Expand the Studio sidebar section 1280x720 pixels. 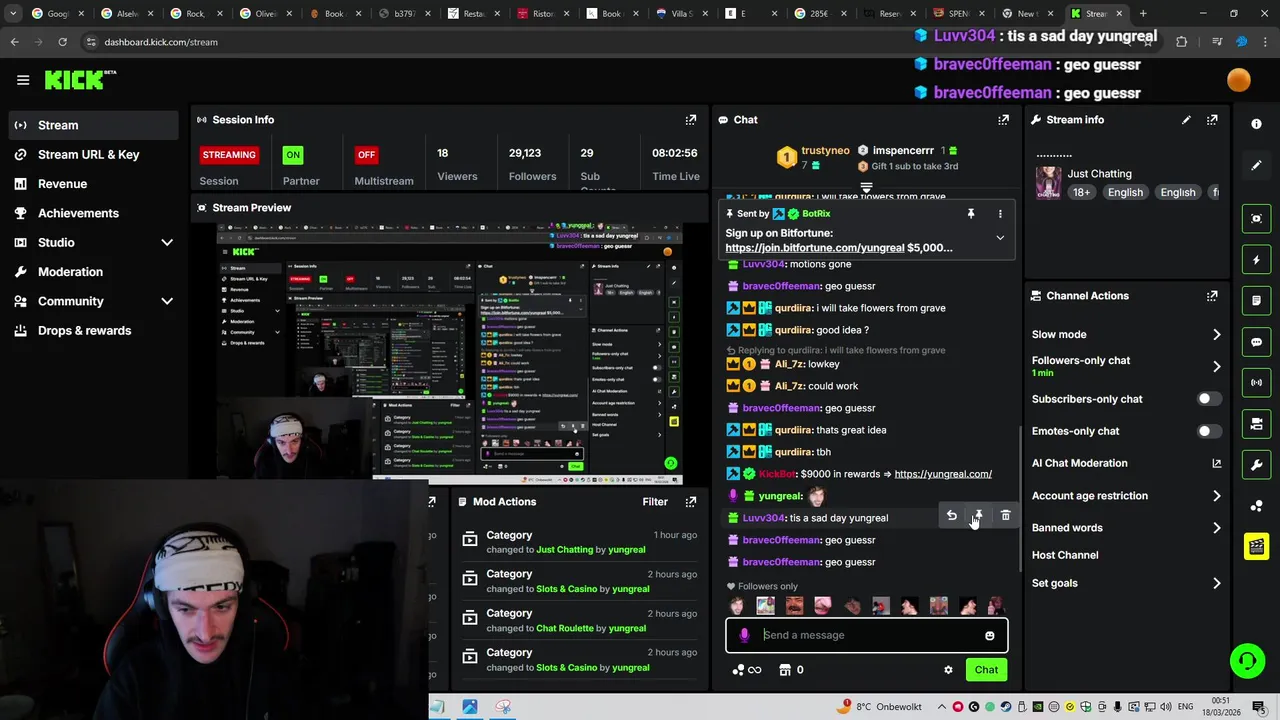pos(167,243)
